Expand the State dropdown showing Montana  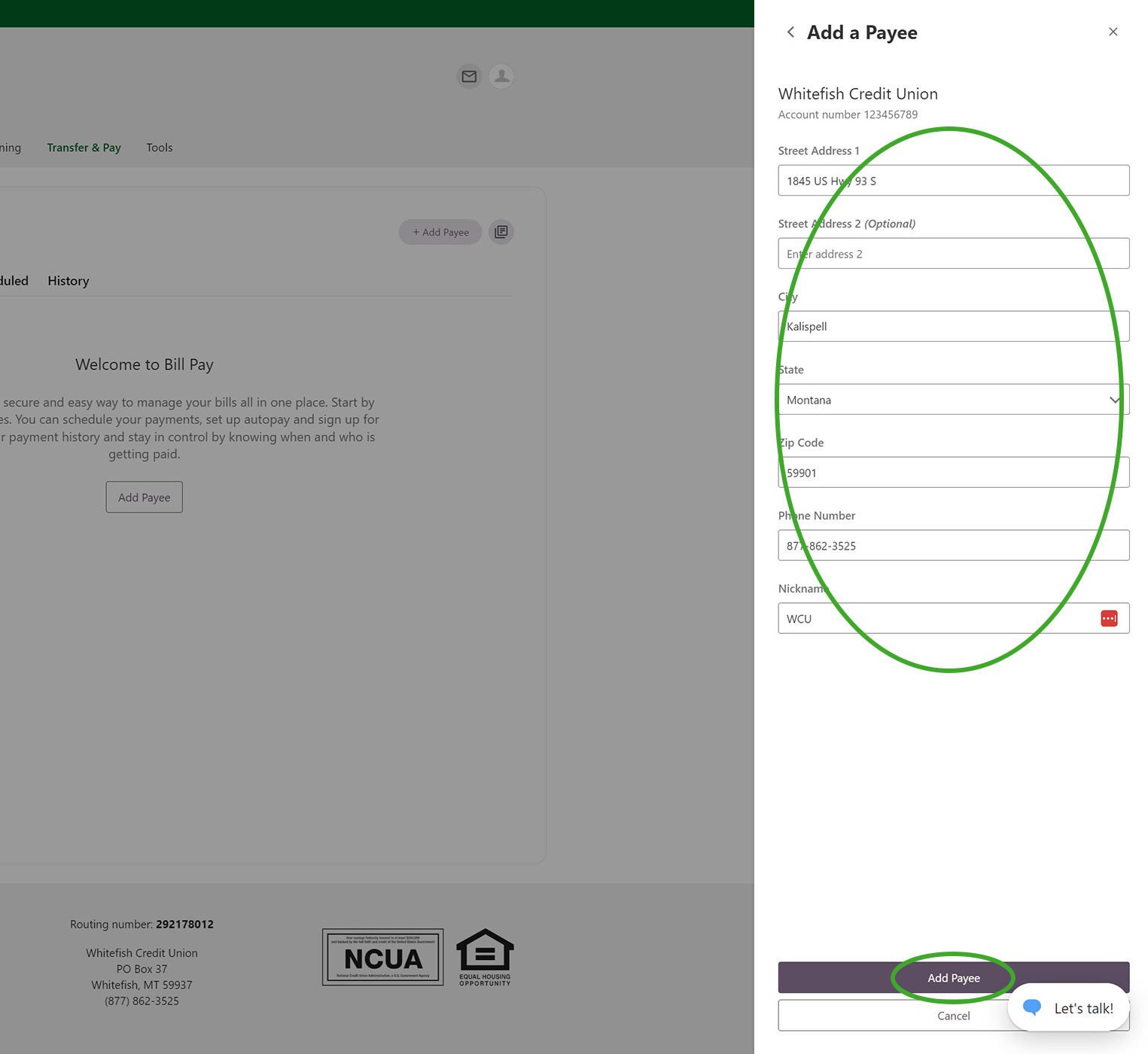[x=954, y=400]
